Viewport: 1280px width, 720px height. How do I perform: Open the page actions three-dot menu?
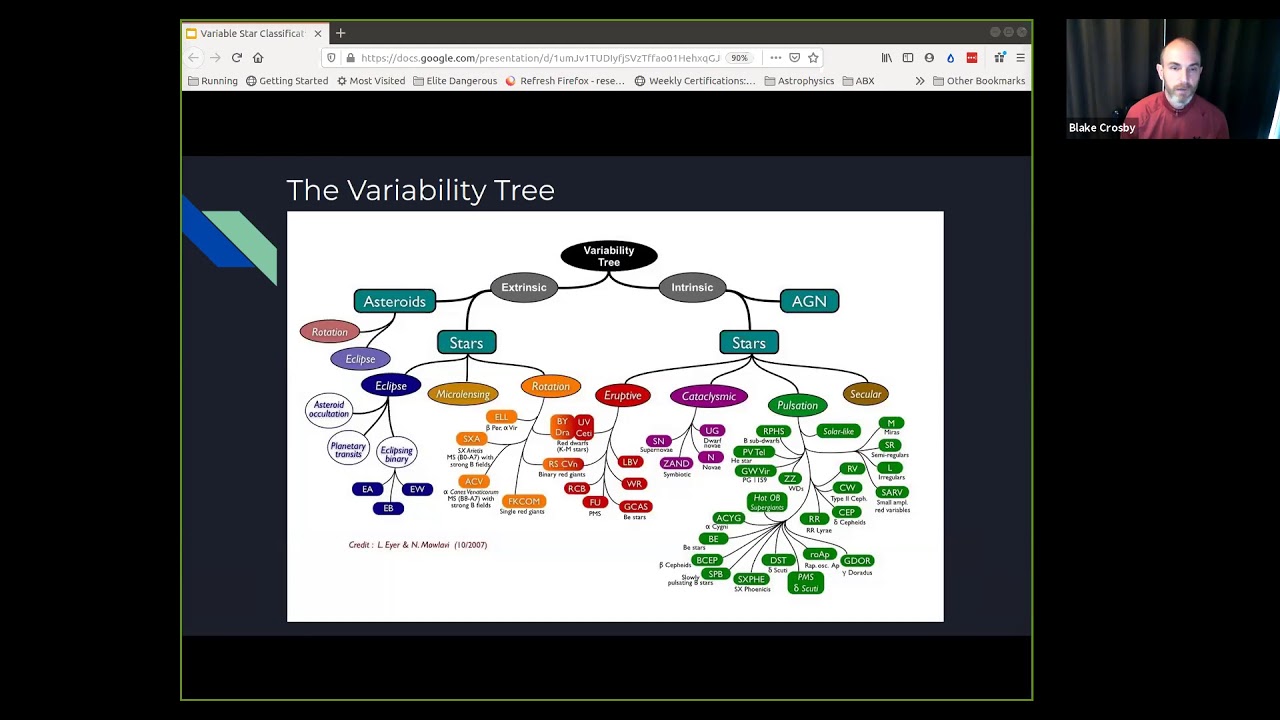point(775,58)
